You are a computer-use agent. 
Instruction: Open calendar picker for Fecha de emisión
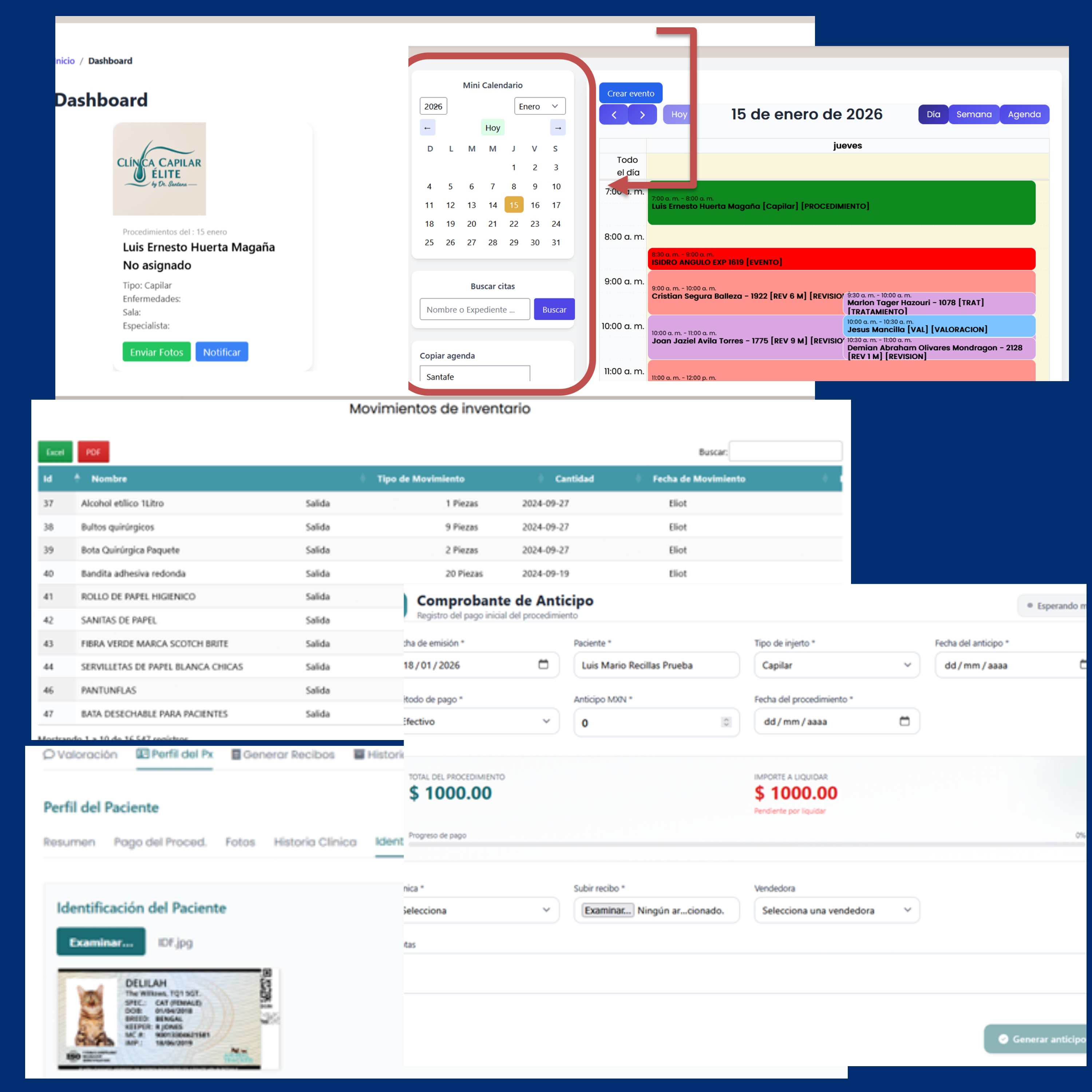coord(543,664)
